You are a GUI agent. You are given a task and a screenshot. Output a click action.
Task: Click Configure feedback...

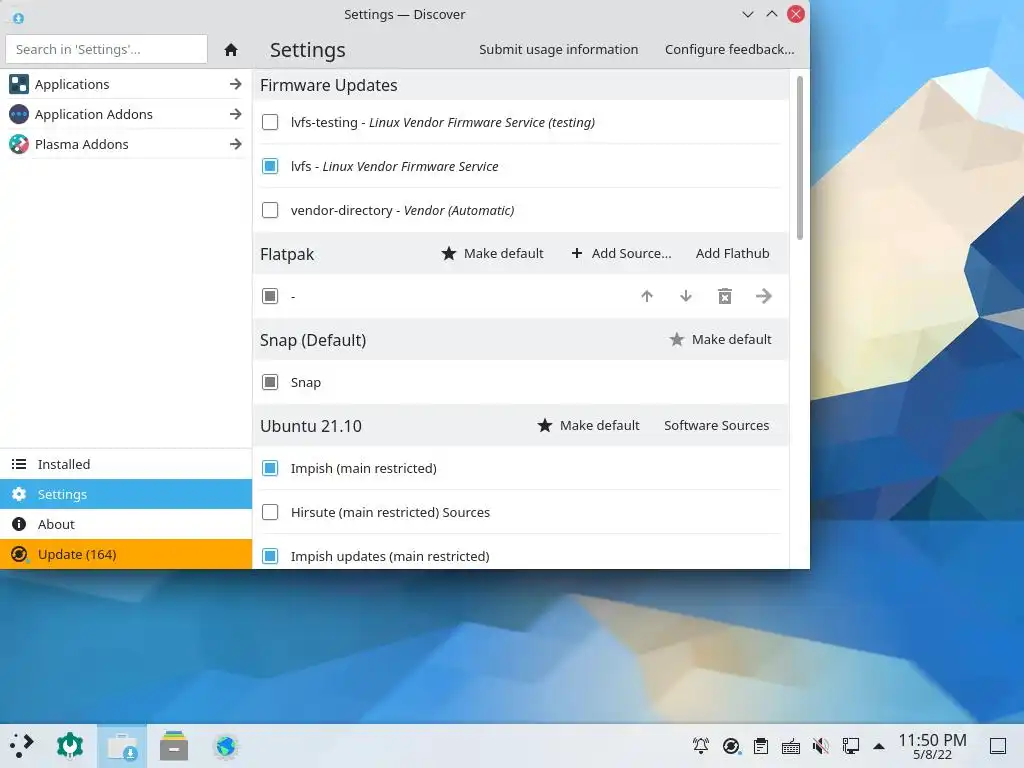pos(729,50)
